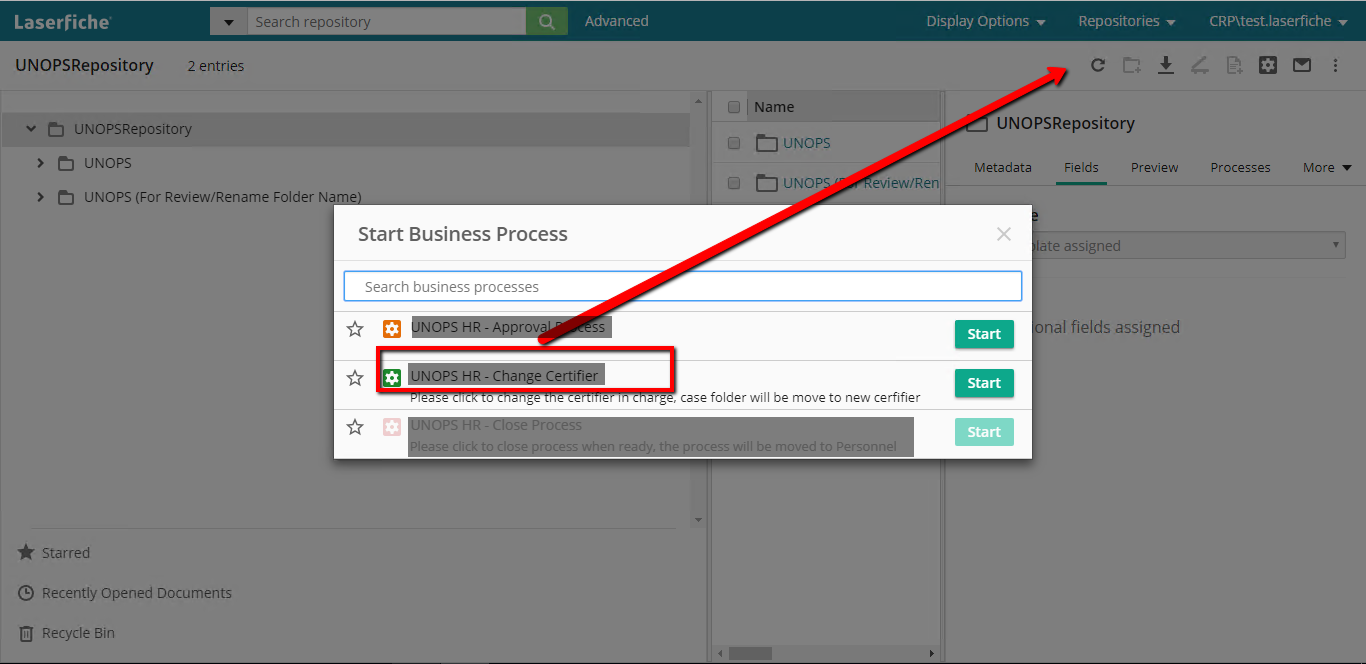Click the green search magnifier button
This screenshot has height=664, width=1366.
tap(547, 21)
